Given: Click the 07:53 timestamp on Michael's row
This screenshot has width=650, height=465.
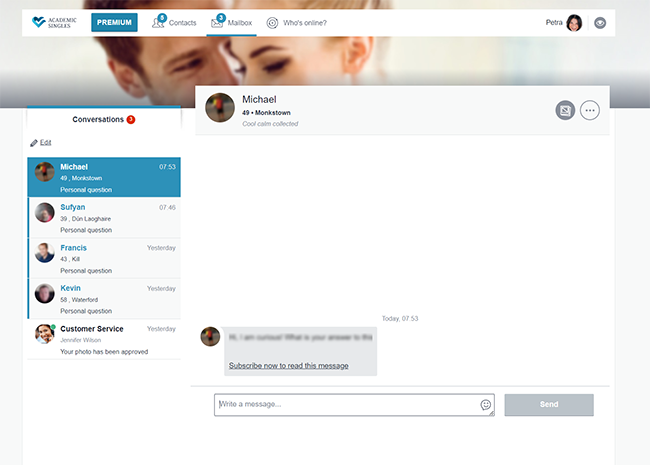Looking at the screenshot, I should click(167, 167).
